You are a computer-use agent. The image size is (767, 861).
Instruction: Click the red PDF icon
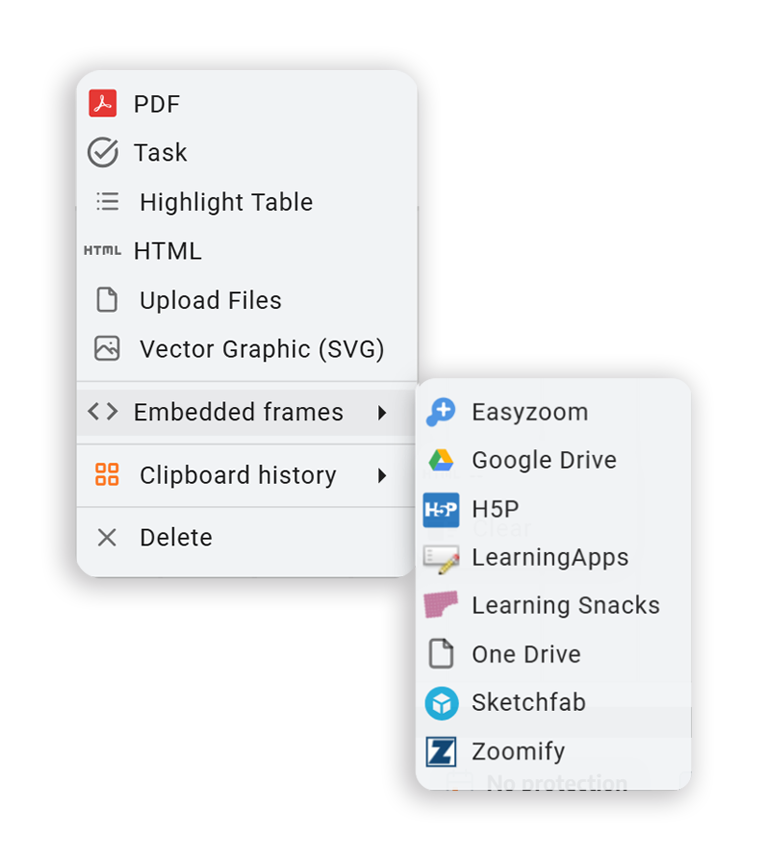[103, 103]
